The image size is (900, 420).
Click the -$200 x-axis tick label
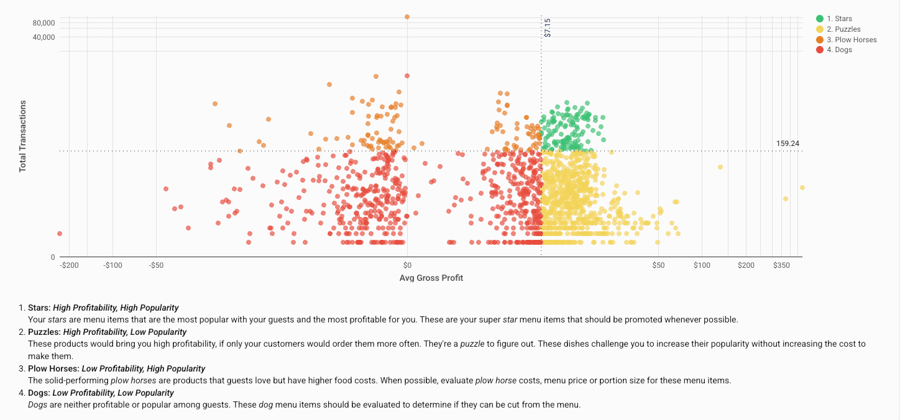pos(69,266)
